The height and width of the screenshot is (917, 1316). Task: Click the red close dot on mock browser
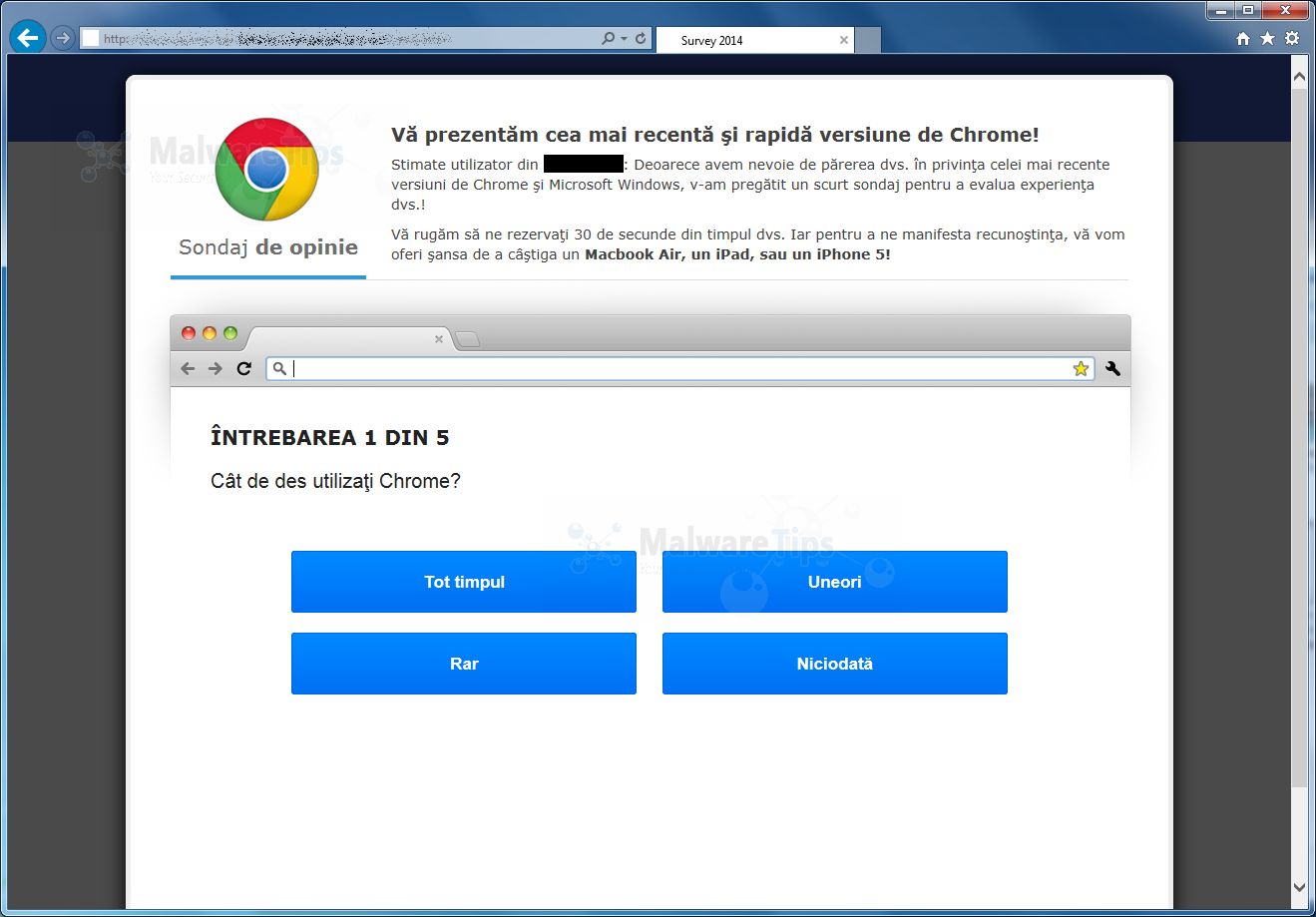189,333
